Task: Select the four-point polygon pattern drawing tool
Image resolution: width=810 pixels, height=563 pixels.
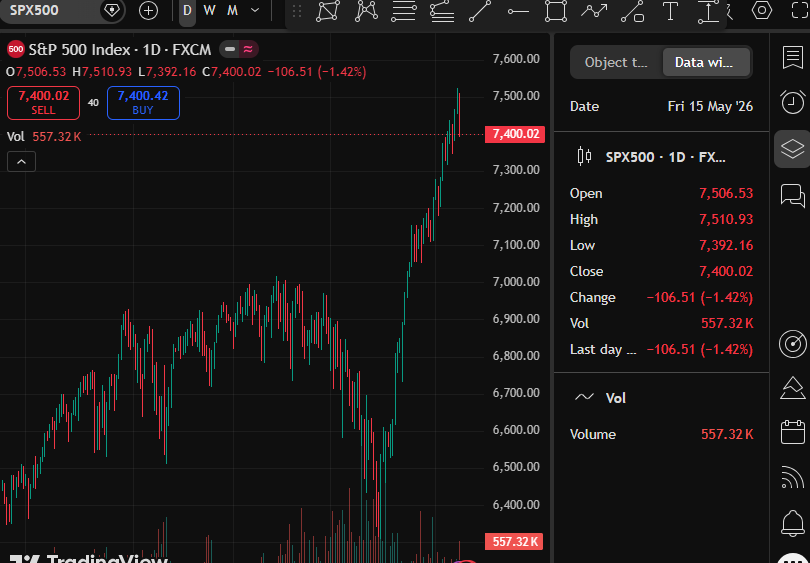Action: point(329,11)
